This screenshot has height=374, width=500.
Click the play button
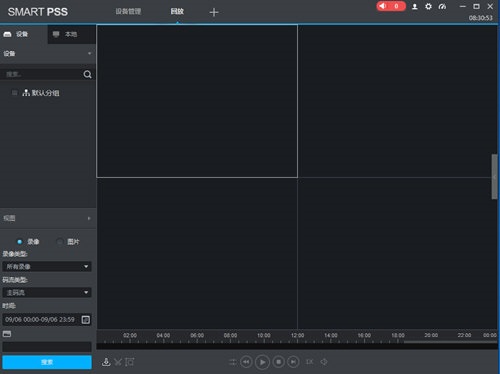tap(262, 362)
